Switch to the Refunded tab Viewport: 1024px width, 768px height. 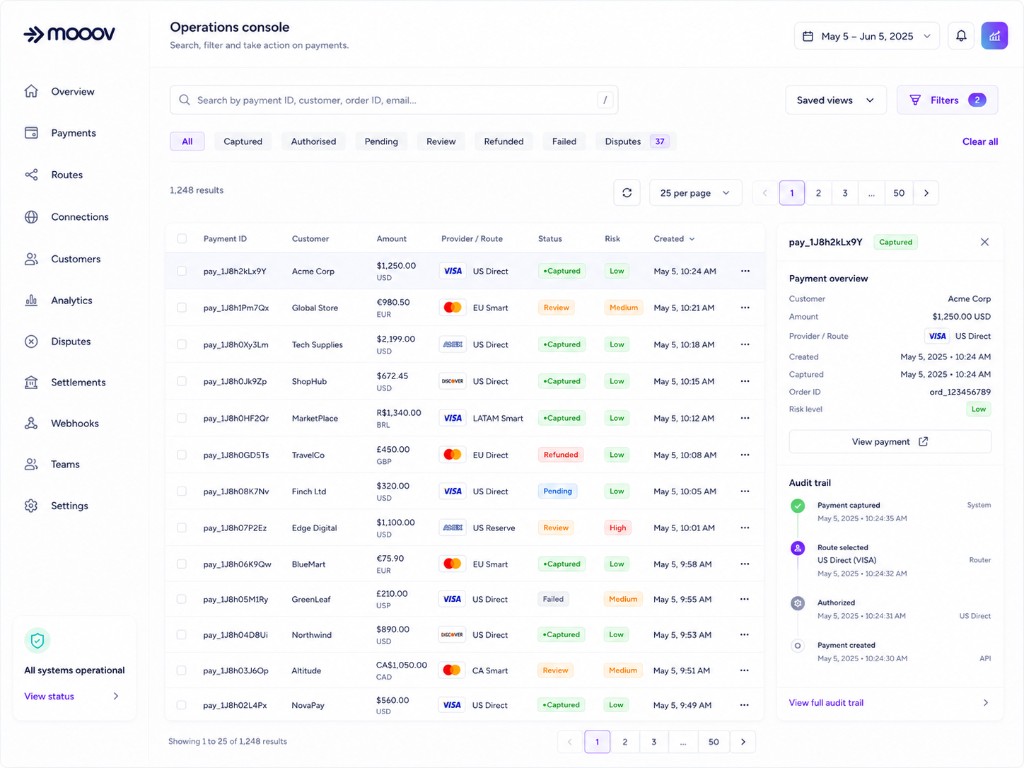click(x=504, y=142)
